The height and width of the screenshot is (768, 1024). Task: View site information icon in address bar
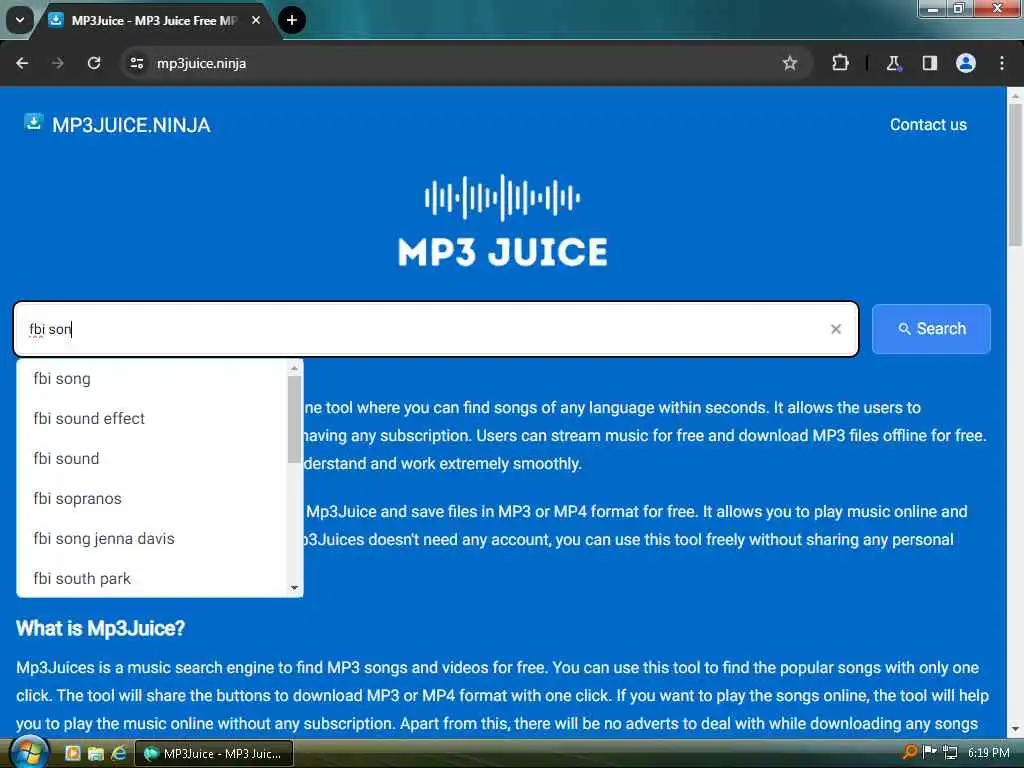[136, 63]
